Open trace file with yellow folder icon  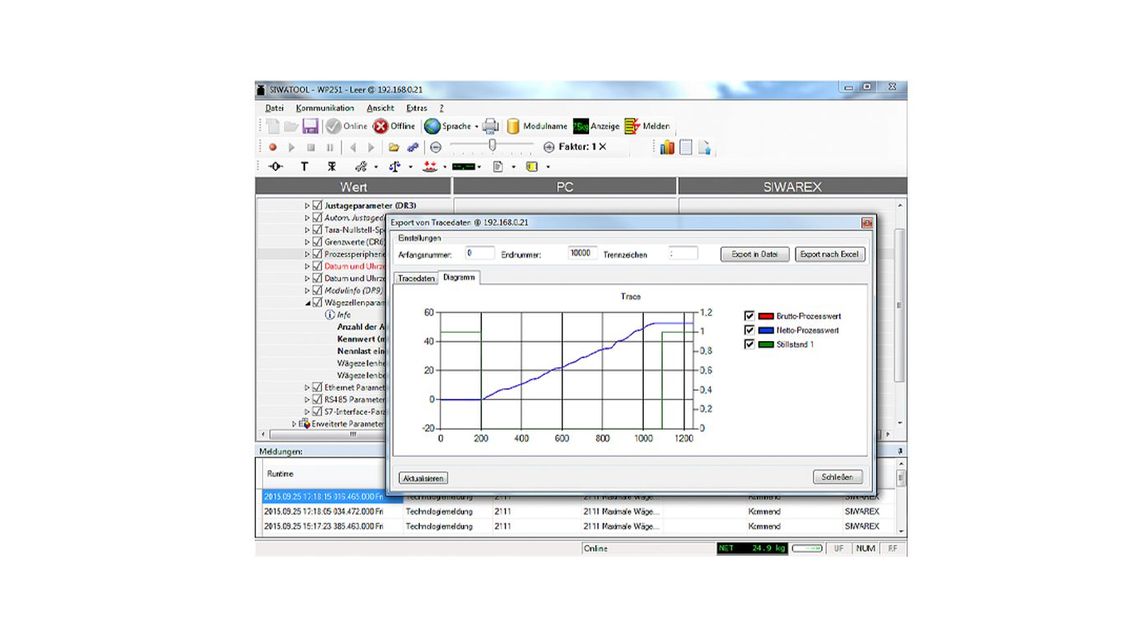pos(394,147)
